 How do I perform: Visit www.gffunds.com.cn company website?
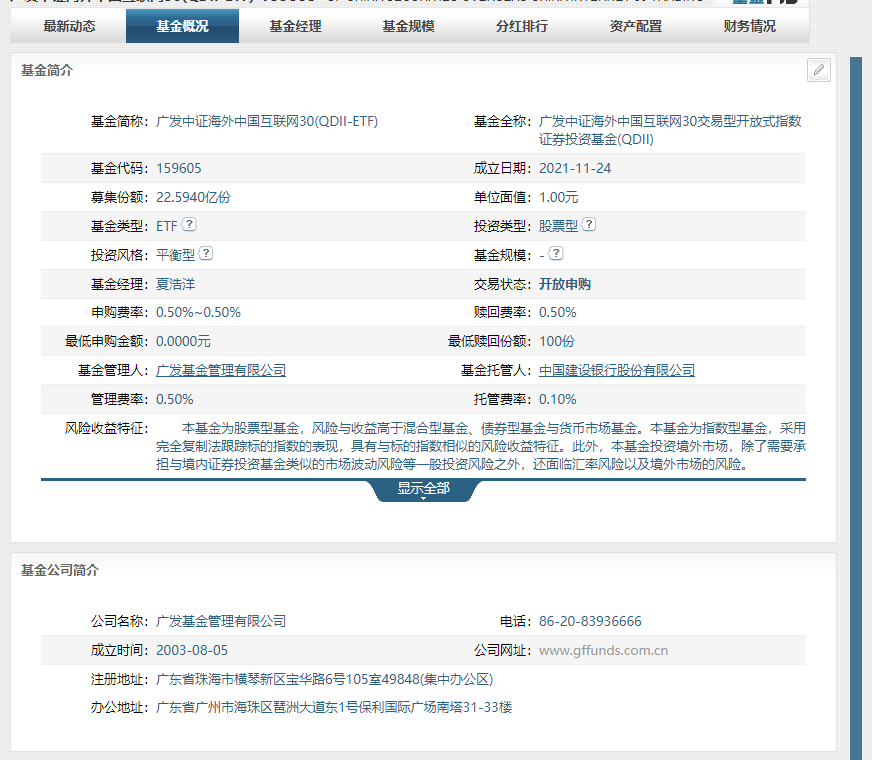603,650
